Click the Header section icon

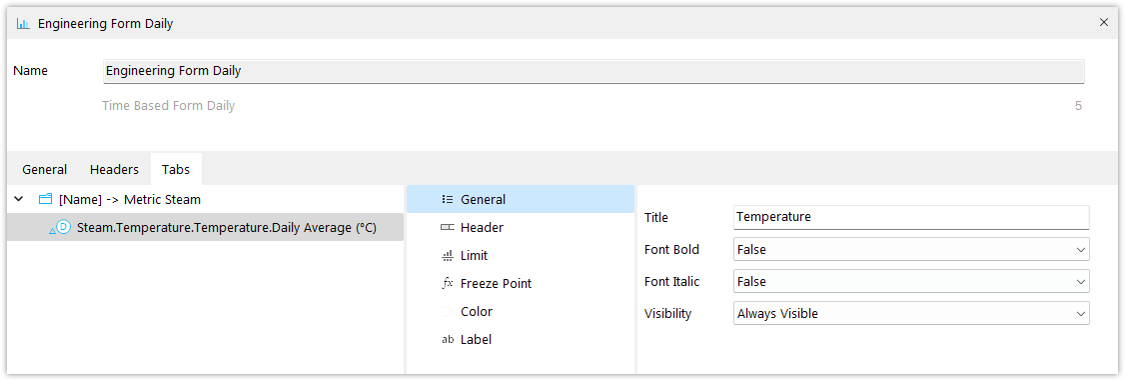pos(447,227)
